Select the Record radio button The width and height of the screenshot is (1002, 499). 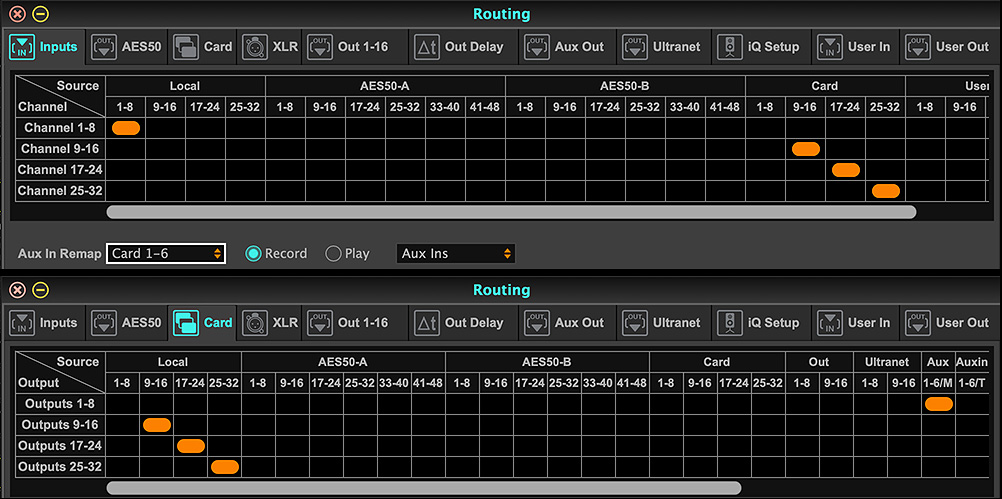[254, 254]
